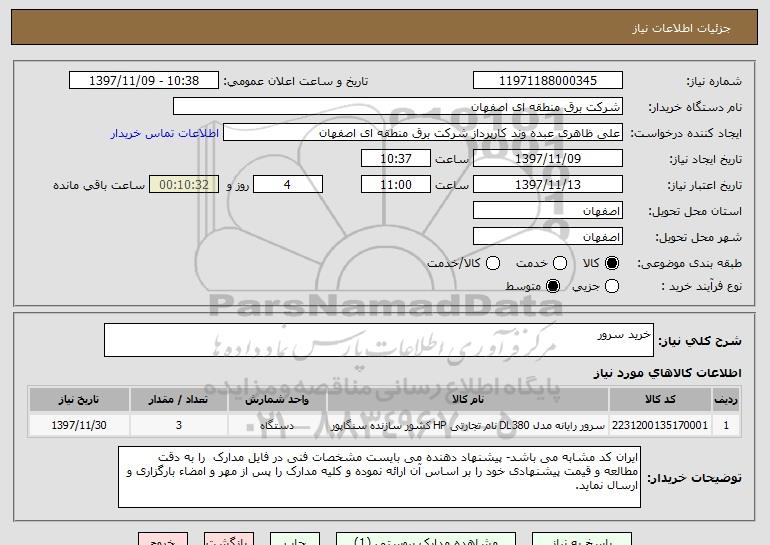
Task: Click buyer organization field شرکت برق منطقه ای اصفهان
Action: click(x=398, y=107)
